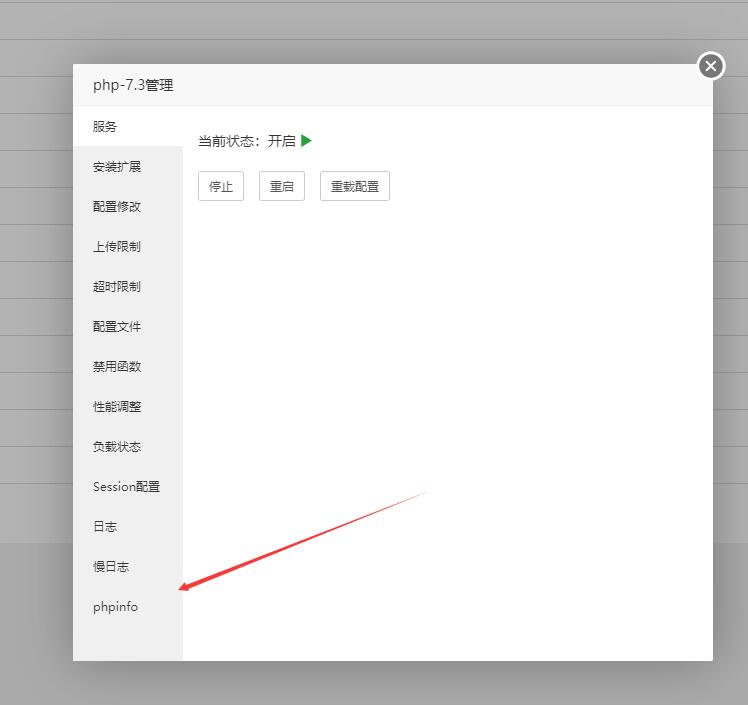The height and width of the screenshot is (705, 748).
Task: Show the 慢日志 tab
Action: coord(128,567)
